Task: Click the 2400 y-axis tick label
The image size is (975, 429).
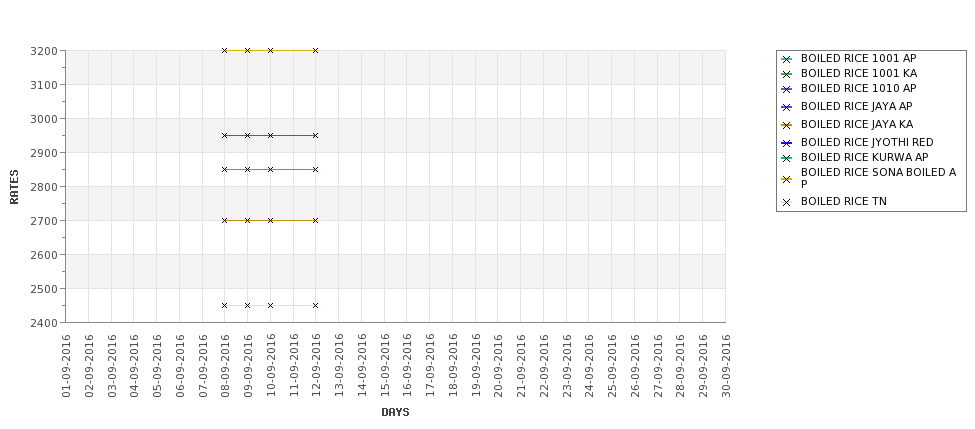Action: (44, 323)
